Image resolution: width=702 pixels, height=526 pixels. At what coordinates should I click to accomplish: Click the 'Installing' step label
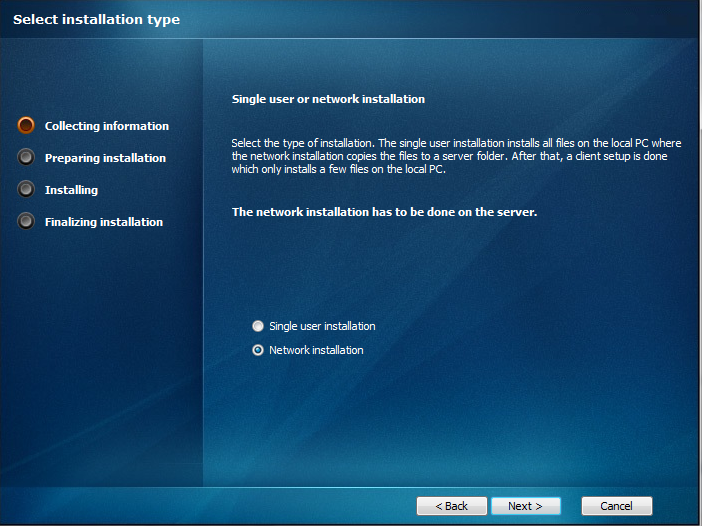(71, 190)
